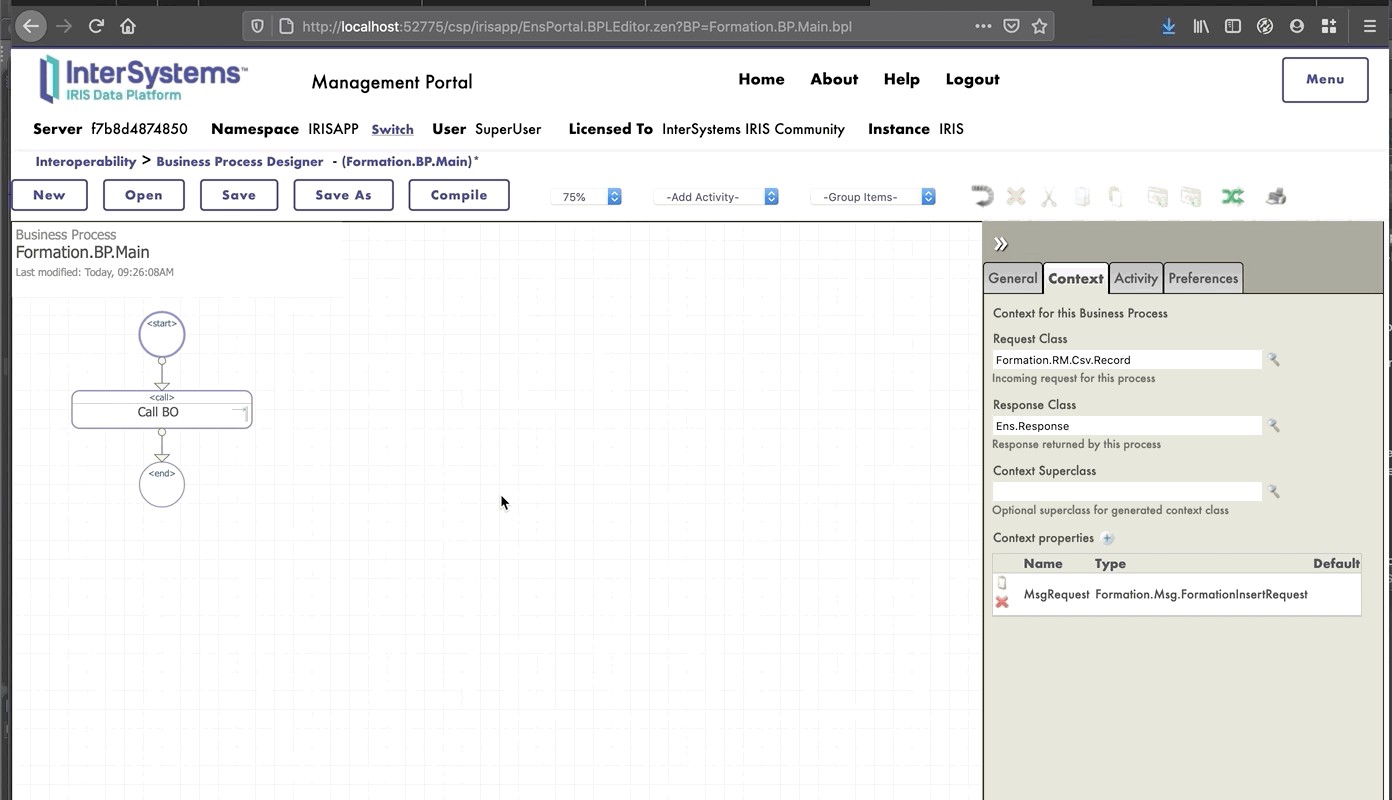Image resolution: width=1392 pixels, height=800 pixels.
Task: Click the undo arrow icon in toolbar
Action: tap(982, 196)
